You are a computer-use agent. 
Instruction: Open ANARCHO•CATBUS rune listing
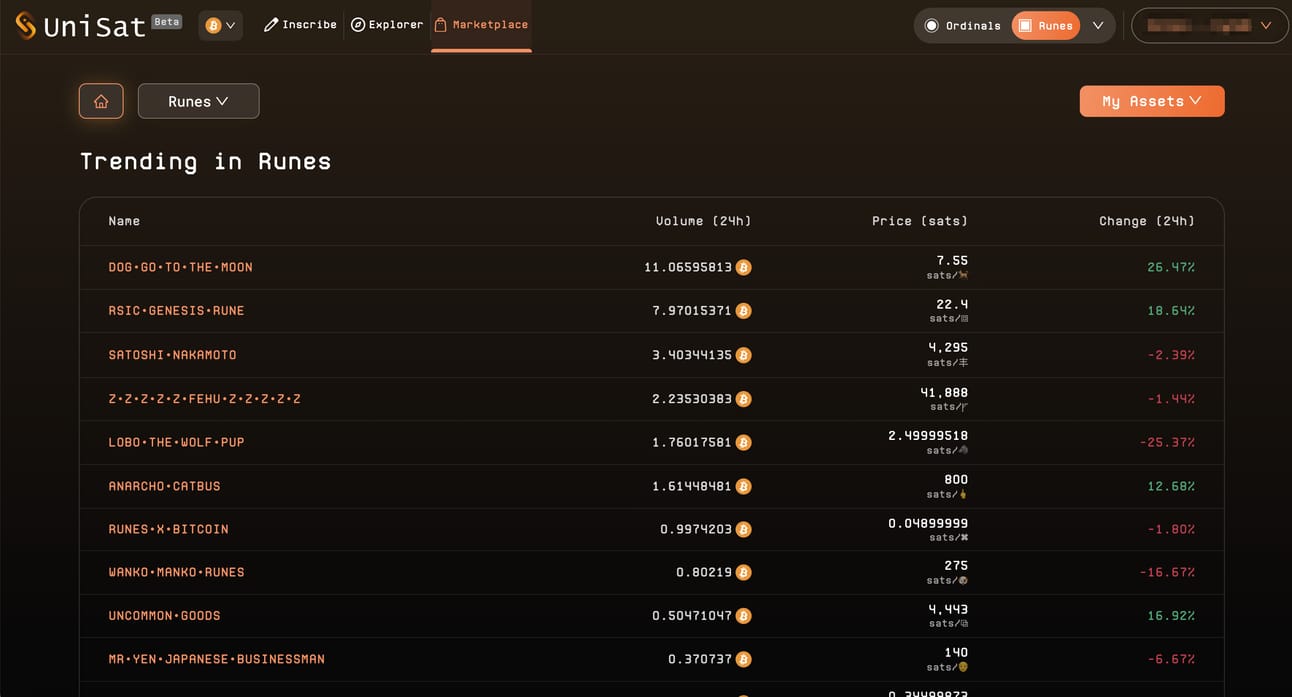pos(164,486)
